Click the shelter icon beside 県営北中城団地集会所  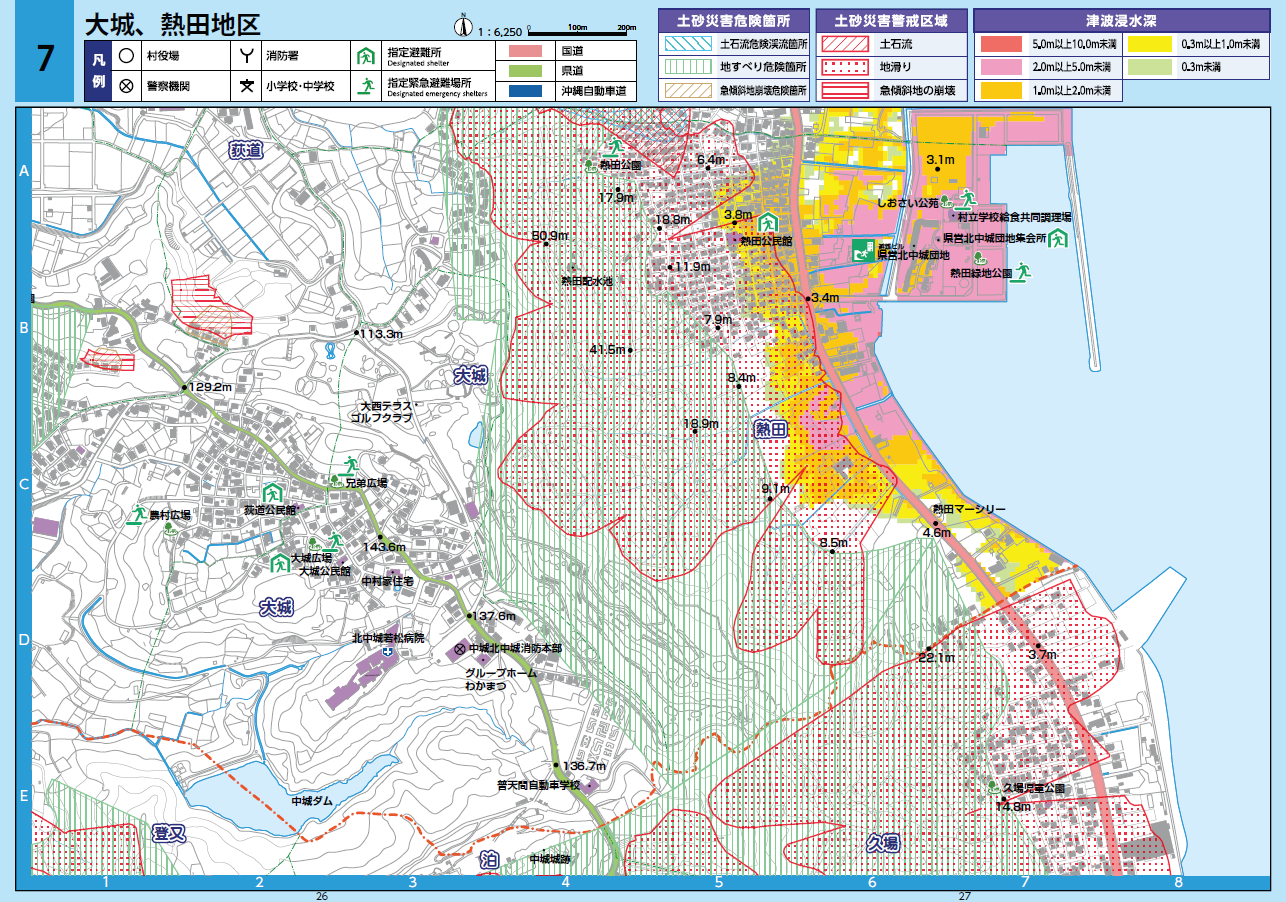point(1058,239)
